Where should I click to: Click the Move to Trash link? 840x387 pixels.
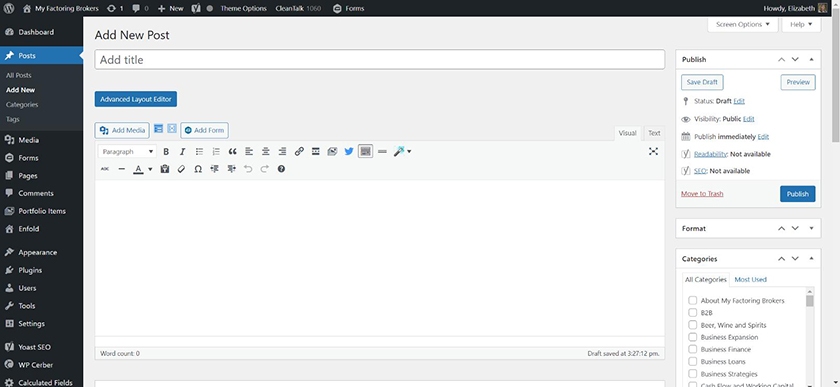702,194
